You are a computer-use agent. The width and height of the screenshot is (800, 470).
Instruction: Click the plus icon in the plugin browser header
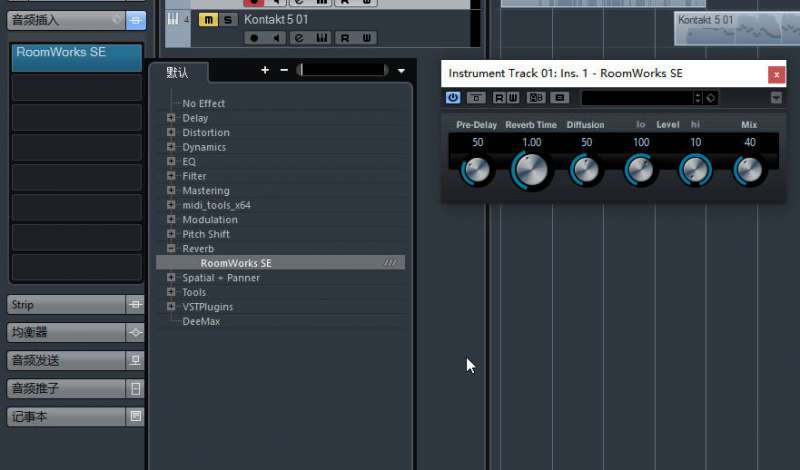(265, 70)
